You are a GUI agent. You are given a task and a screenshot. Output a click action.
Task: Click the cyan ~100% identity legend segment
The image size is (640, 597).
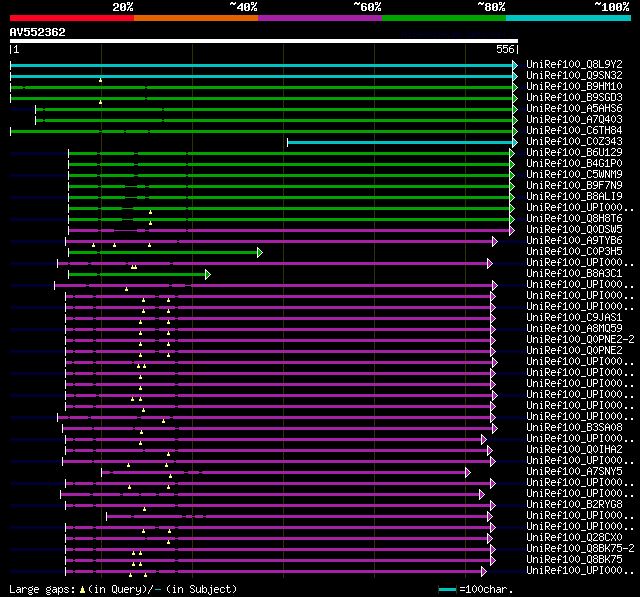(x=569, y=18)
